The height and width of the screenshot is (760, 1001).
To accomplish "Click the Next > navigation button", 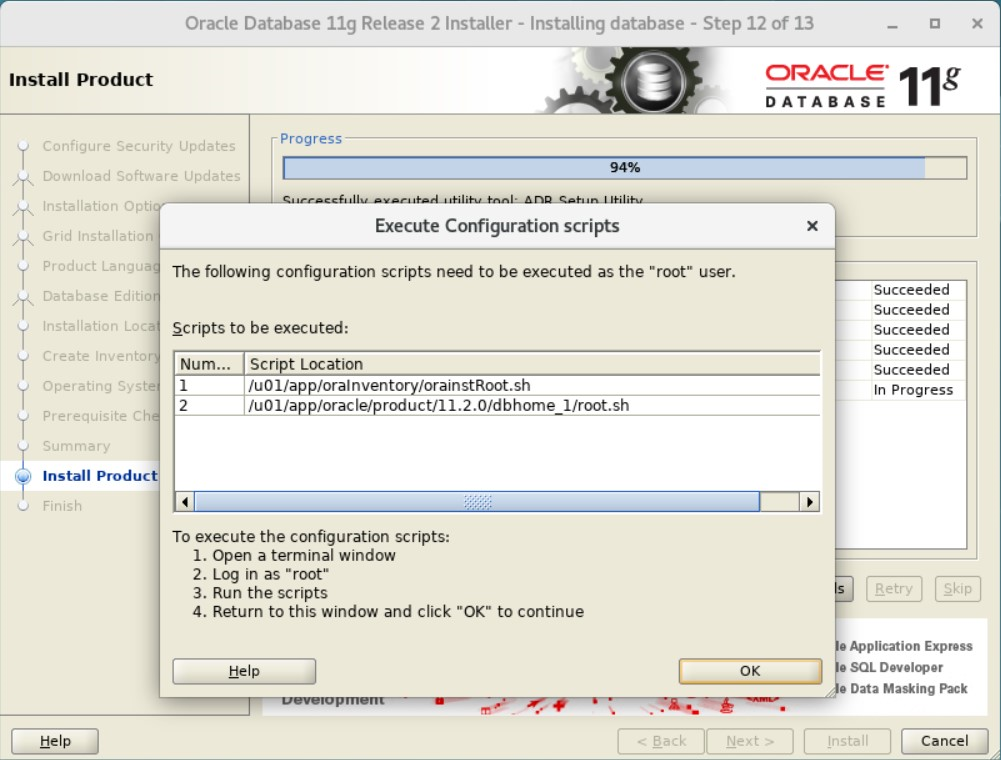I will (x=749, y=741).
